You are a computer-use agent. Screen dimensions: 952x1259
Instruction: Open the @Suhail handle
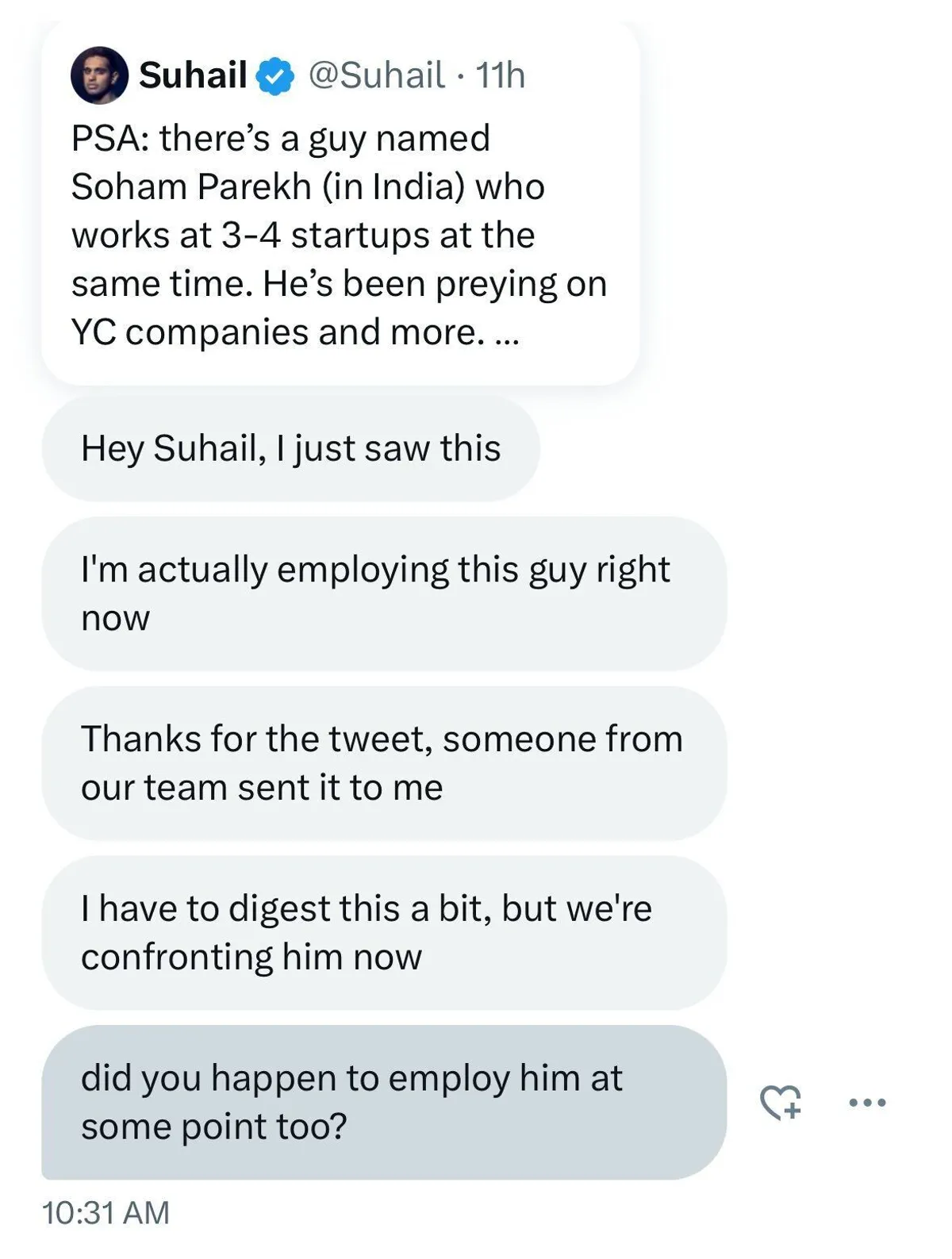click(x=376, y=75)
